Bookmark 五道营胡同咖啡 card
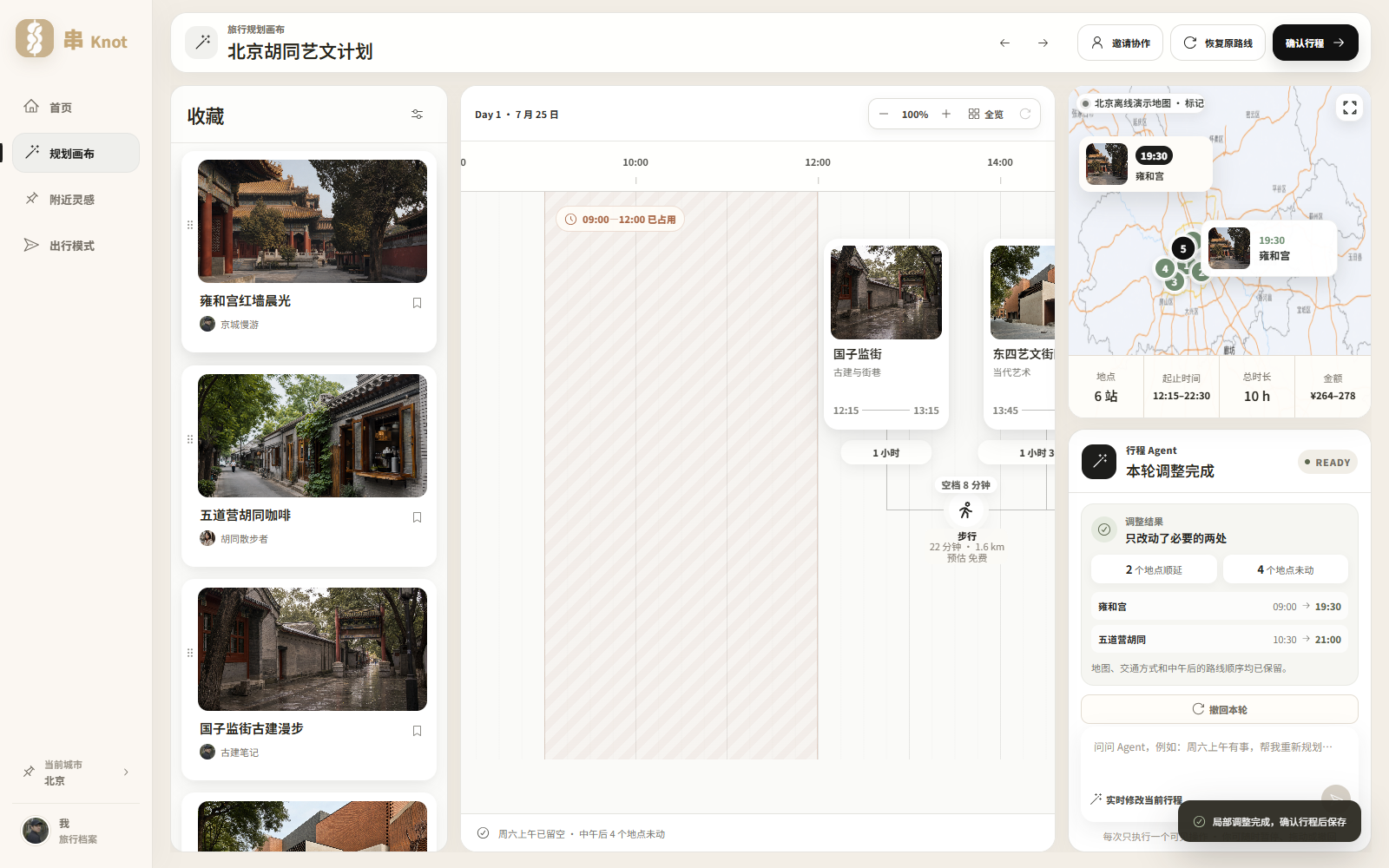 click(417, 517)
